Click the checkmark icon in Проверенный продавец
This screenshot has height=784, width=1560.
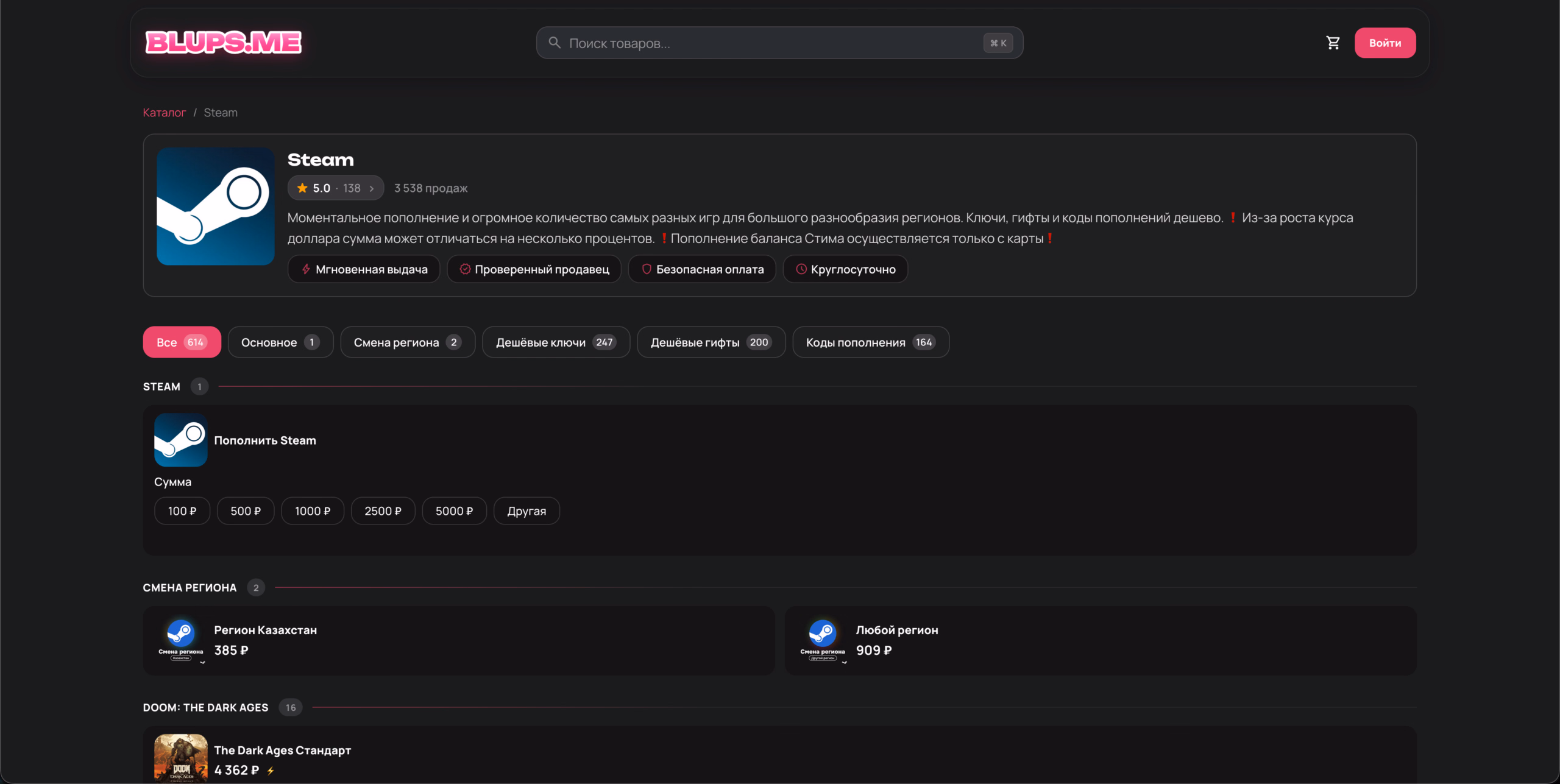[x=465, y=269]
